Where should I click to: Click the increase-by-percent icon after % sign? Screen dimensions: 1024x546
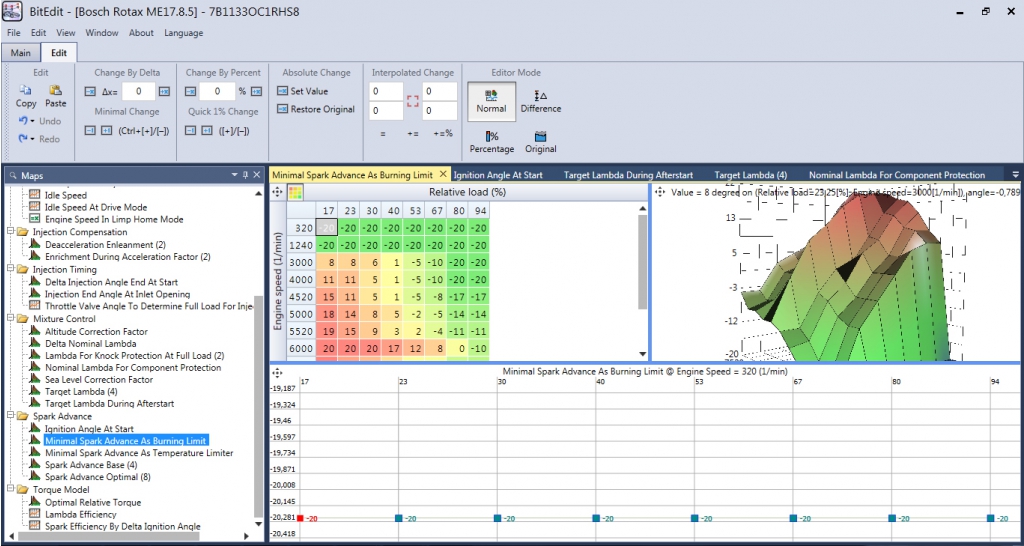click(257, 91)
